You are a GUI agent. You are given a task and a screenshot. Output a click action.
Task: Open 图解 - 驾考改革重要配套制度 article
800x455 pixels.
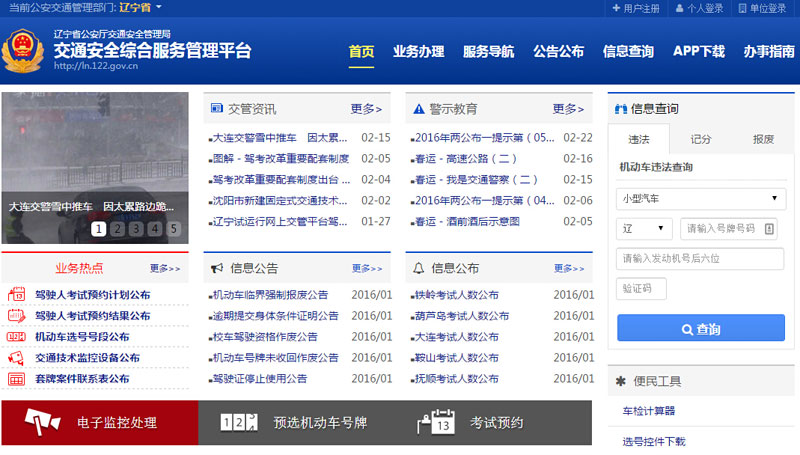pyautogui.click(x=281, y=159)
